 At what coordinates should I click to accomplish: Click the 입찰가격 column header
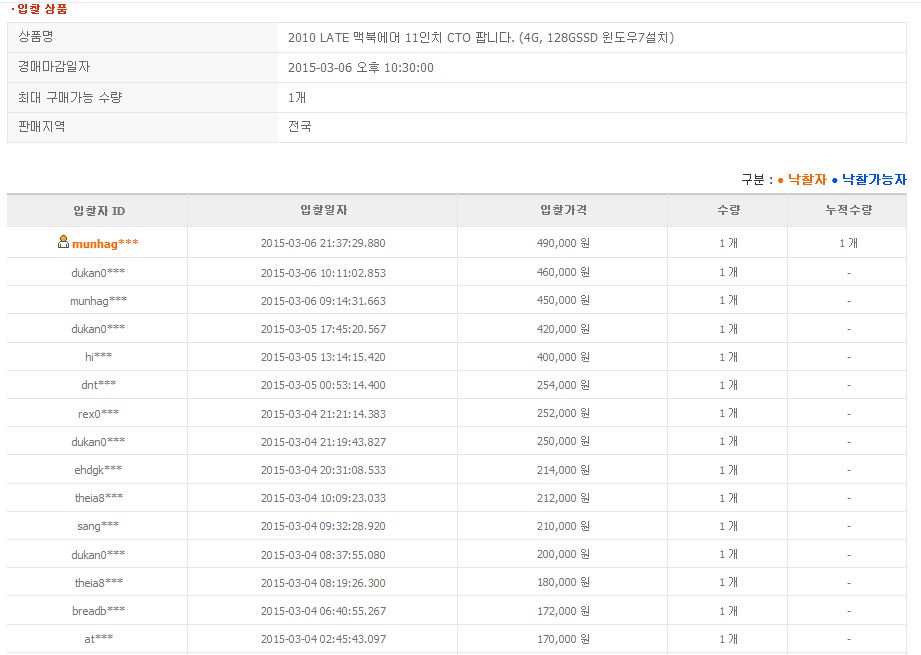pyautogui.click(x=563, y=210)
